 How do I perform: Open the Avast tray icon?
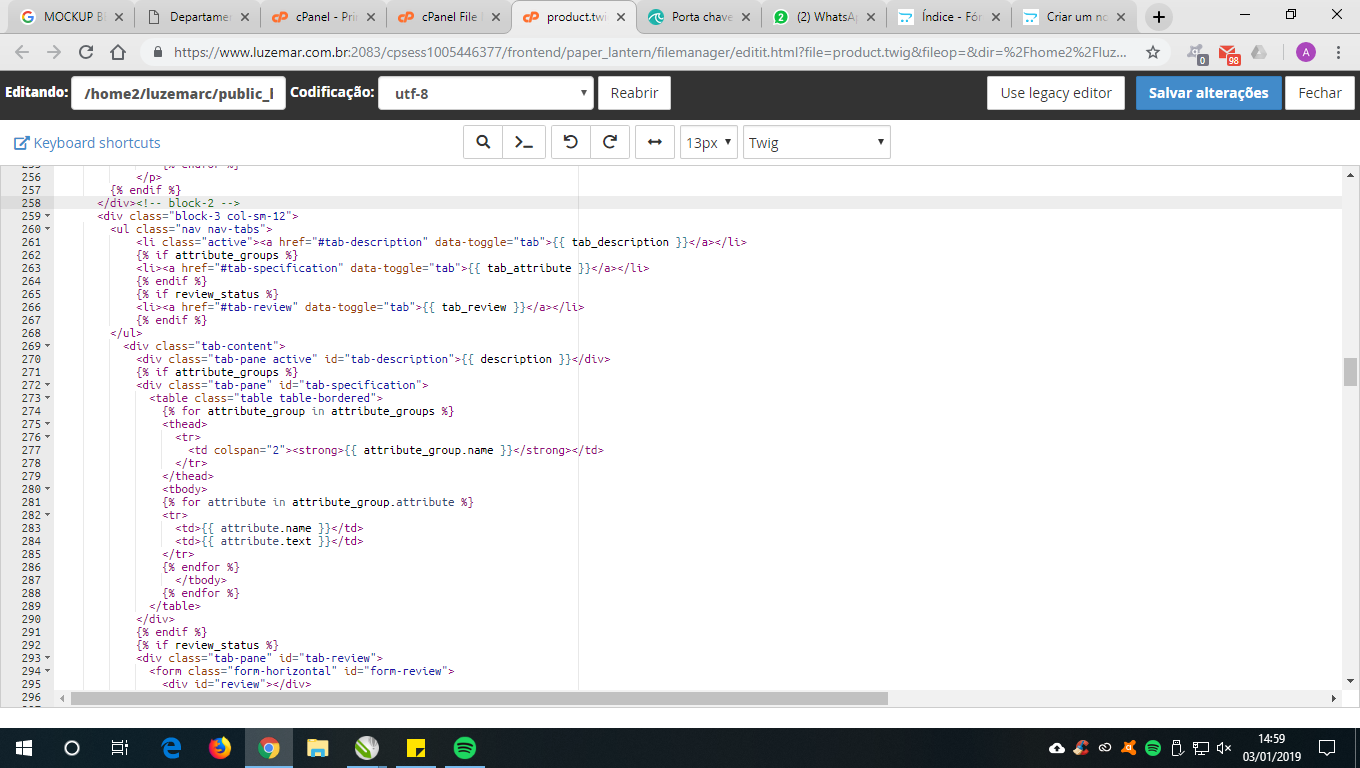[x=1128, y=747]
